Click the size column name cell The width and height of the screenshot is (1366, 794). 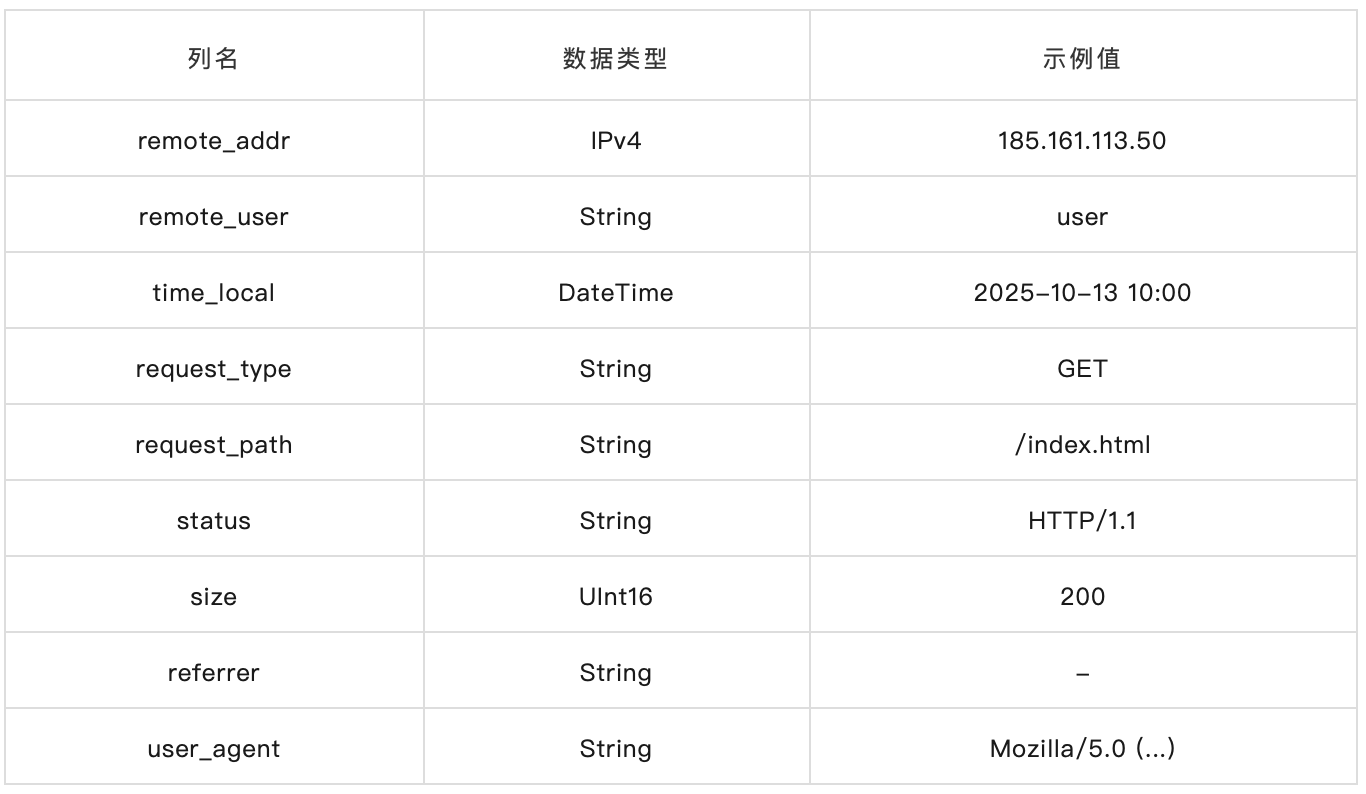213,597
